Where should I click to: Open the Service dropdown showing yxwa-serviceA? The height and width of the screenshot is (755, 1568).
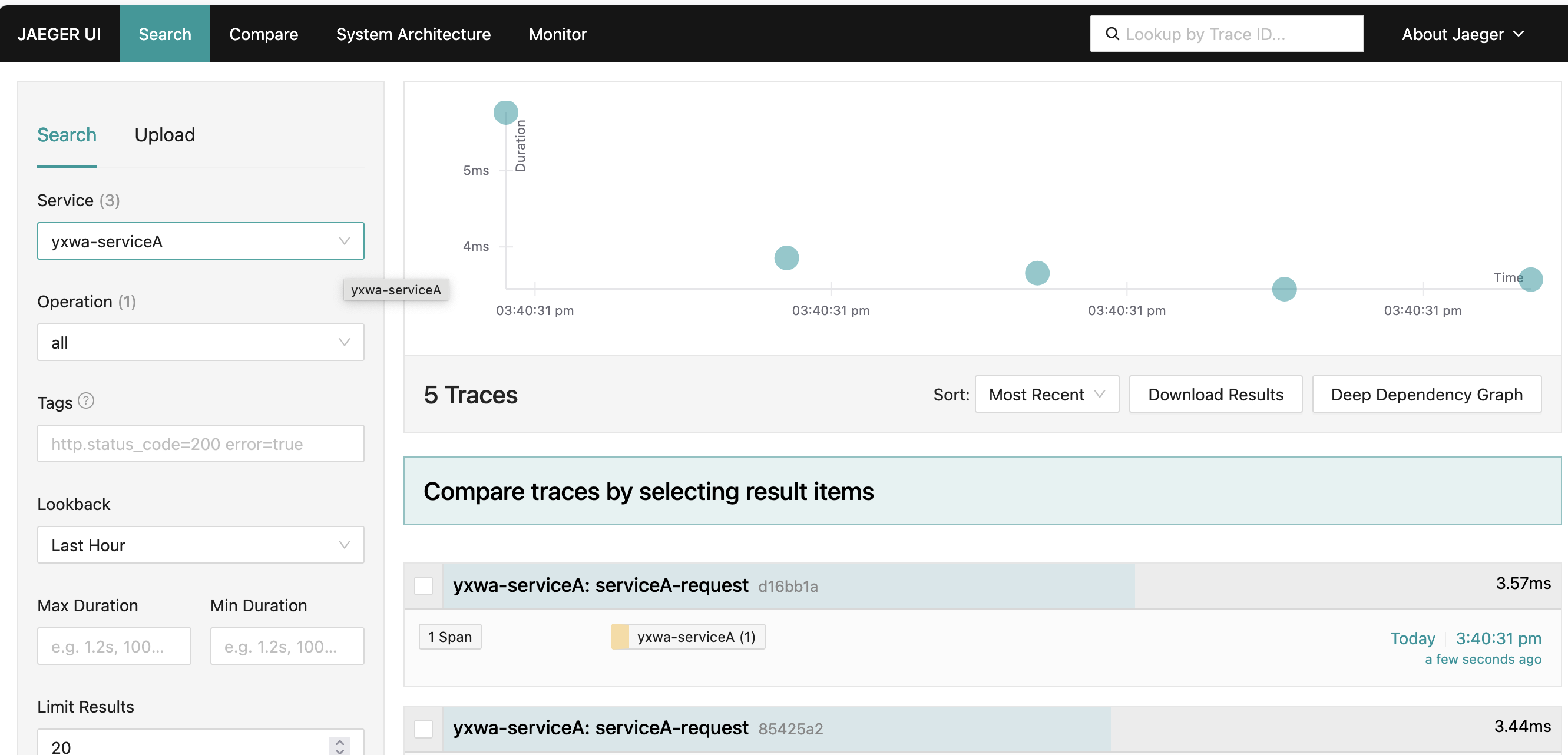[200, 241]
